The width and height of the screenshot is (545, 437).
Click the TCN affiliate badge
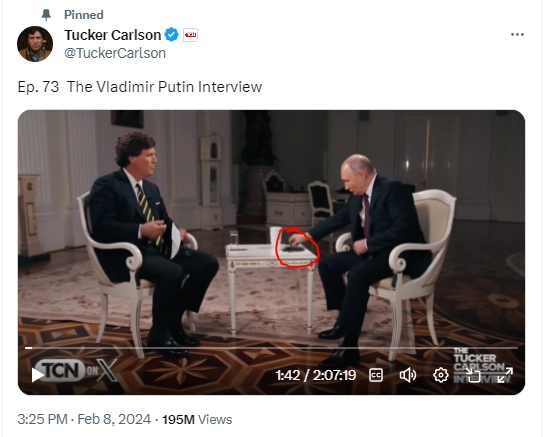(190, 35)
